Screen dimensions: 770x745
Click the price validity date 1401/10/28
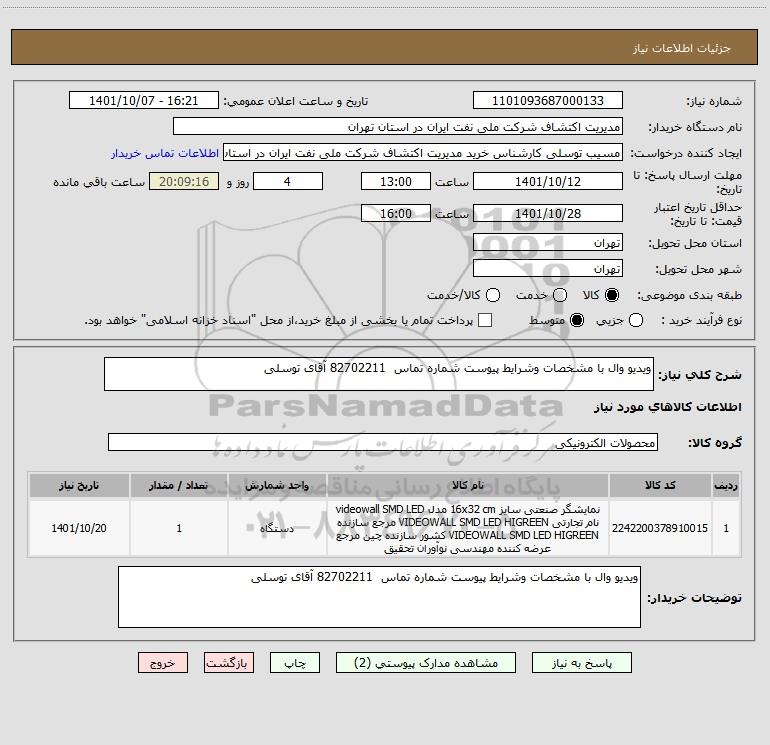[548, 213]
